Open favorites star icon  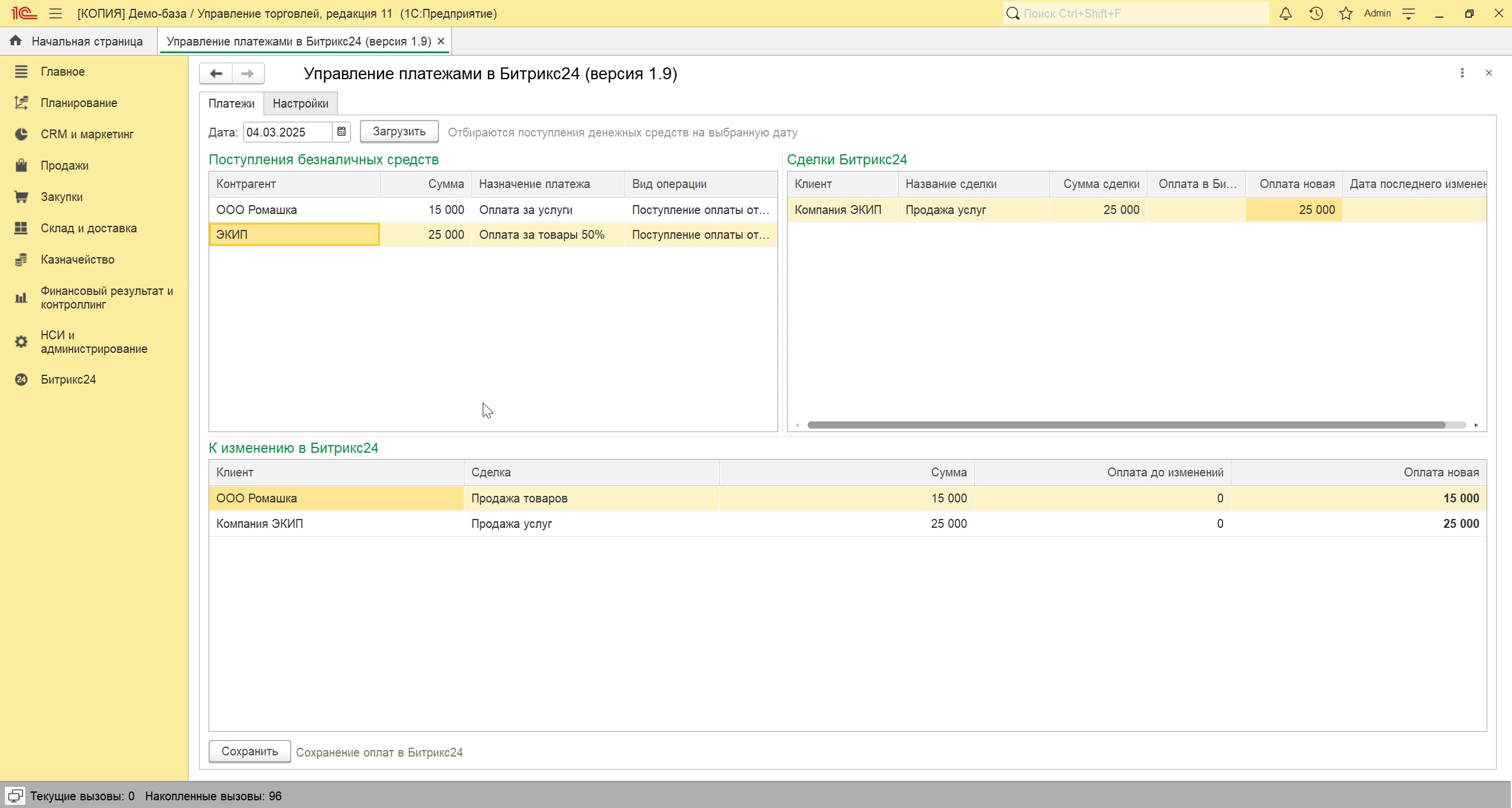pos(1346,14)
